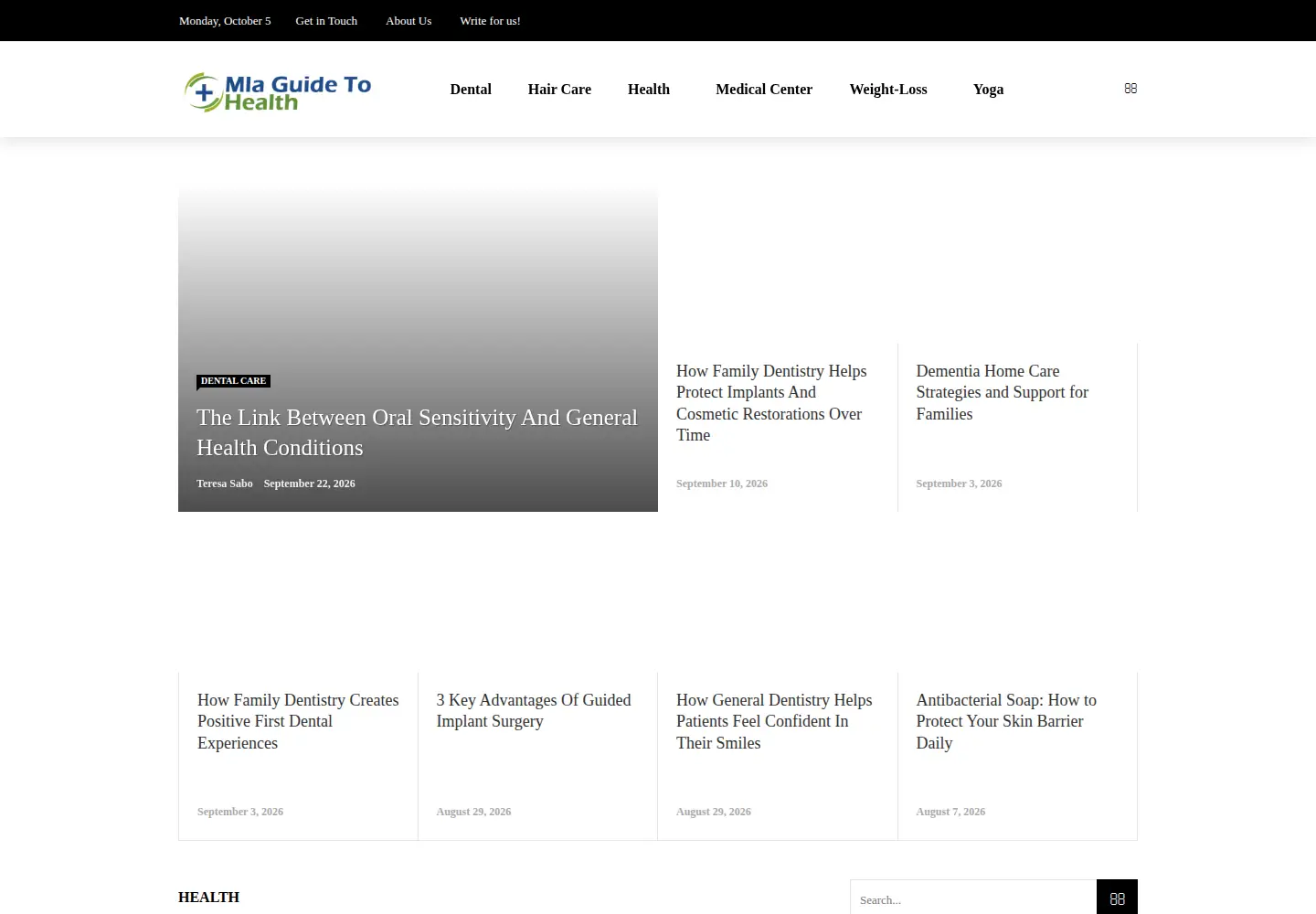Open the Weight-Loss menu item
The width and height of the screenshot is (1316, 914).
(x=888, y=90)
